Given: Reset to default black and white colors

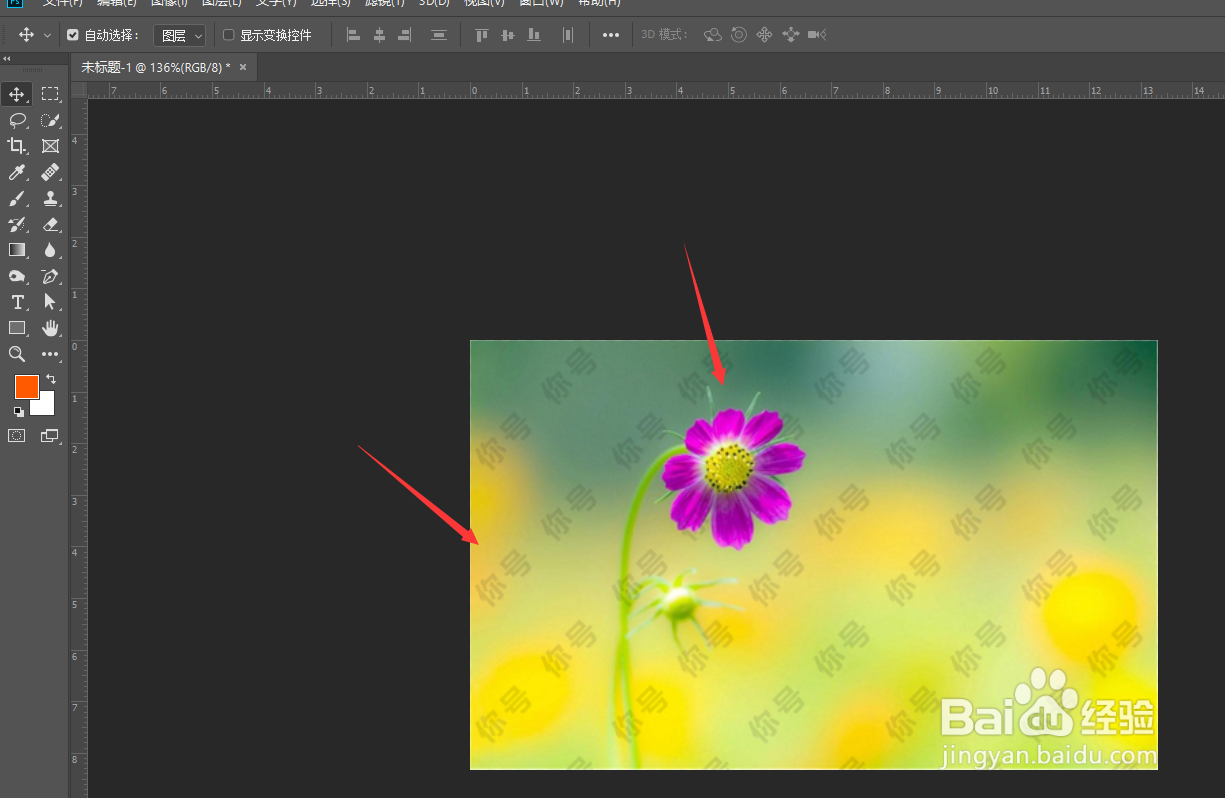Looking at the screenshot, I should point(18,411).
